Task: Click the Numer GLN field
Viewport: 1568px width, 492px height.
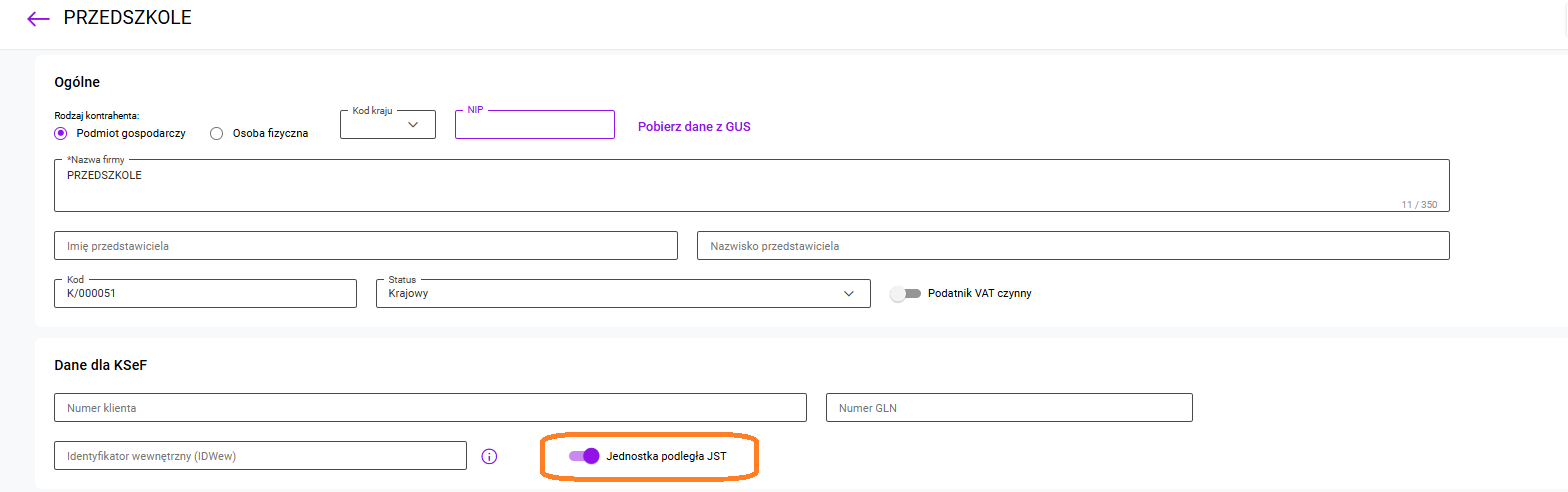Action: (x=1008, y=408)
